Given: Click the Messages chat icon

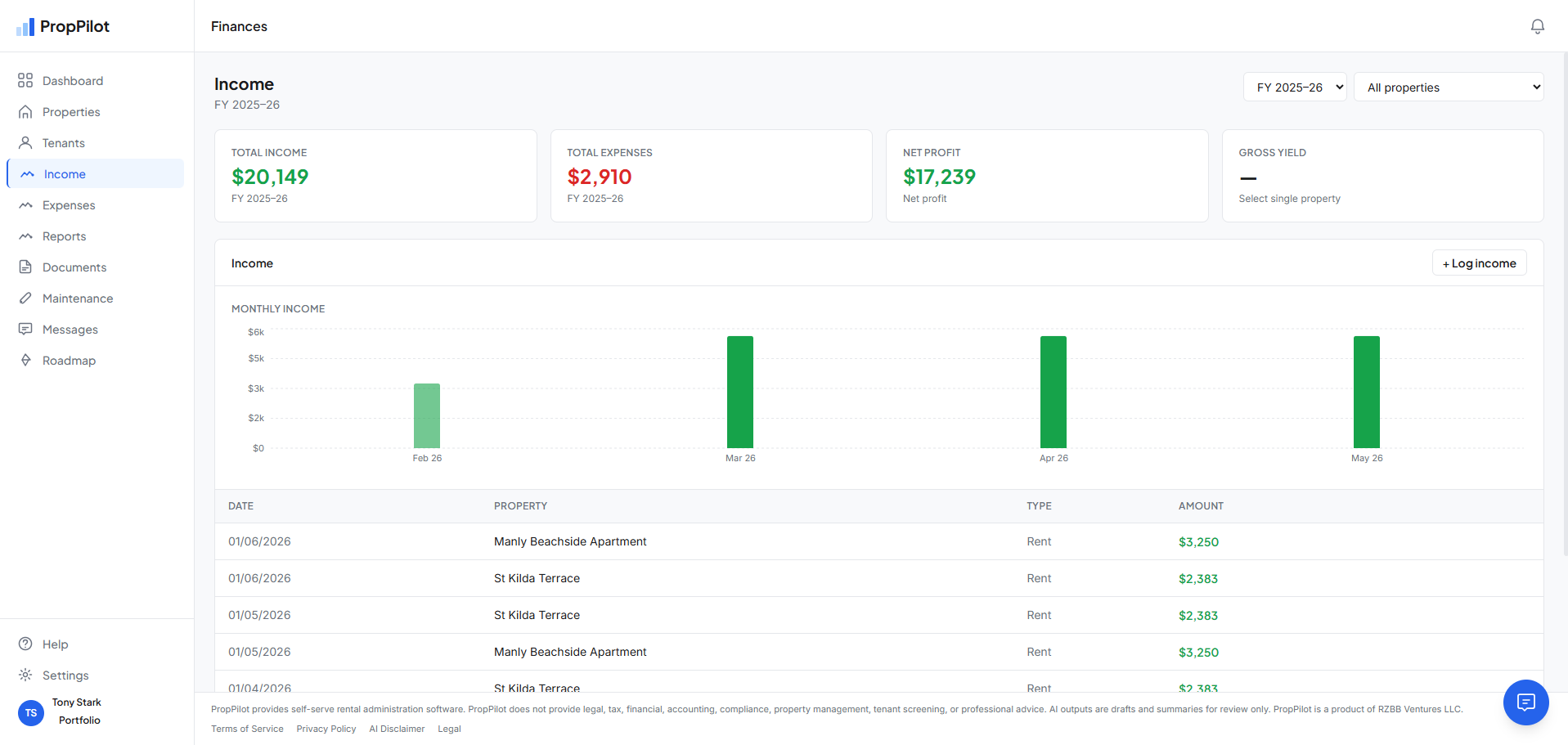Looking at the screenshot, I should tap(25, 330).
